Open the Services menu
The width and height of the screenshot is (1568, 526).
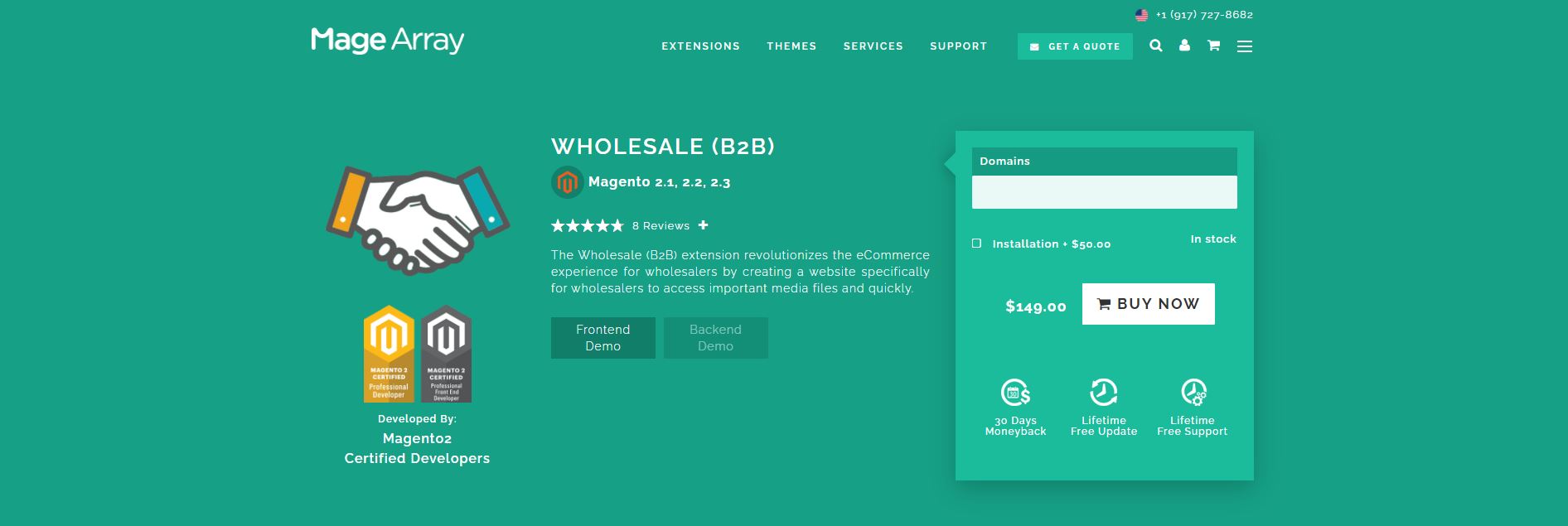(874, 46)
